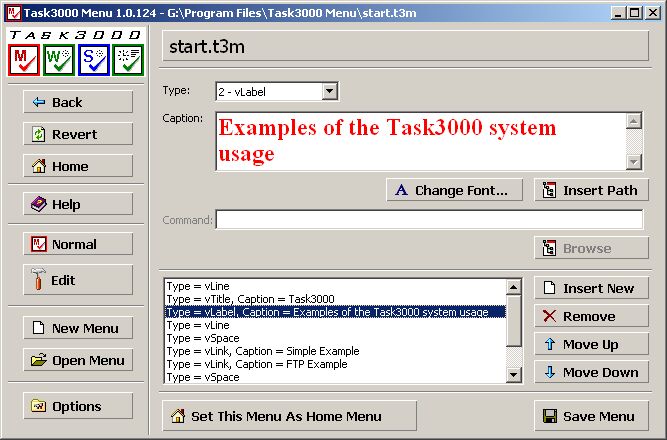Click the red M logo icon
This screenshot has width=667, height=440.
[24, 59]
